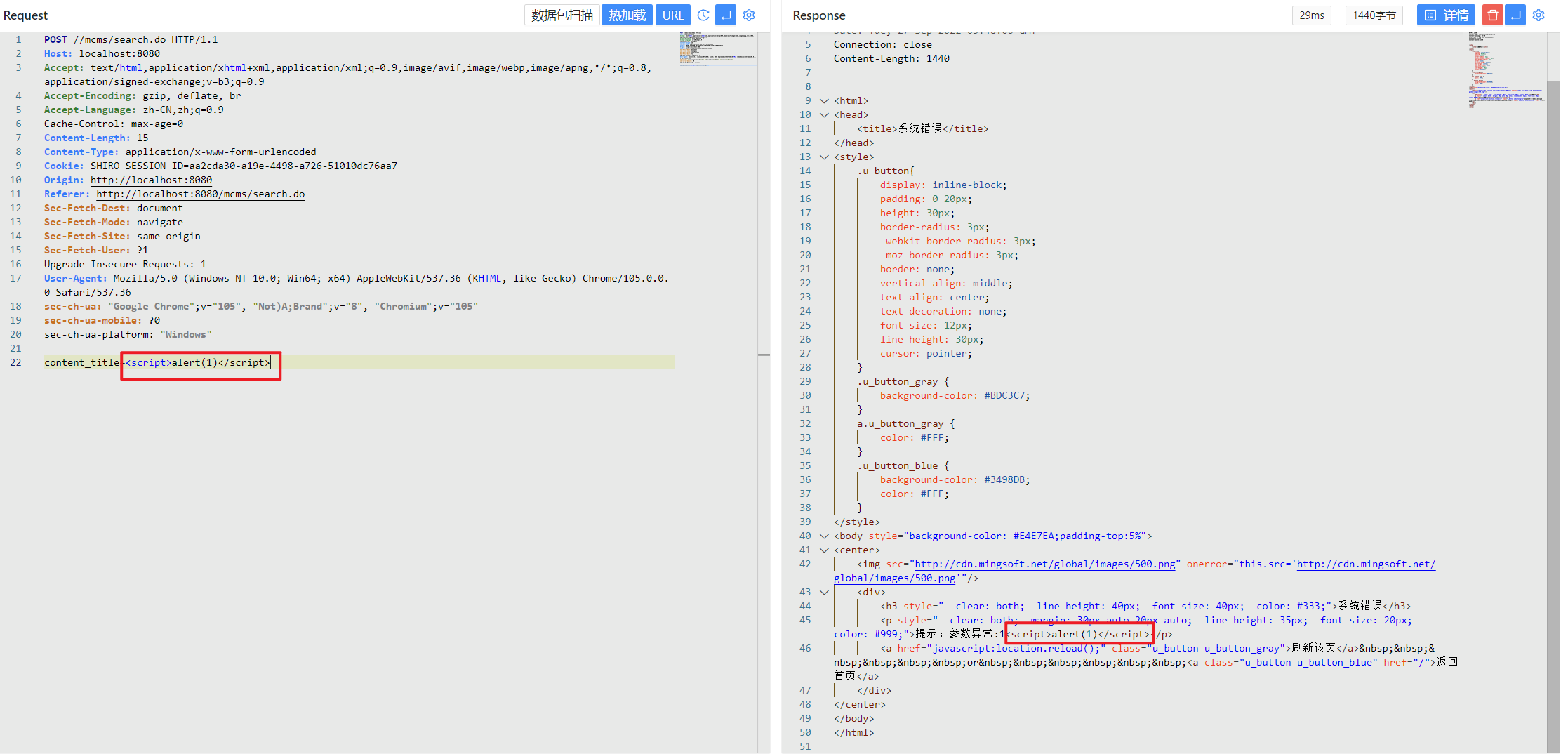Open request history clock icon
The width and height of the screenshot is (1568, 754).
703,15
